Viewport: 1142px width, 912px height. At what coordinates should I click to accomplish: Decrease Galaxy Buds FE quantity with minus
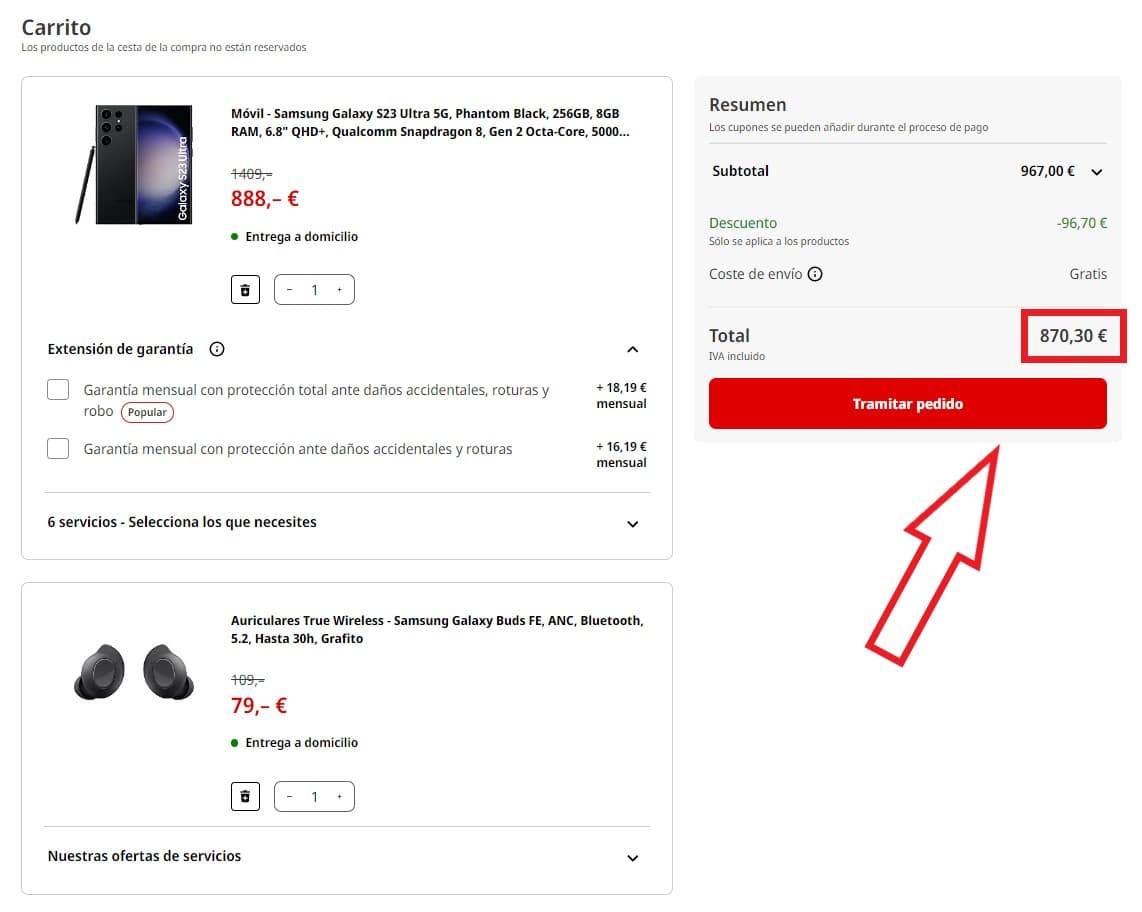click(290, 797)
